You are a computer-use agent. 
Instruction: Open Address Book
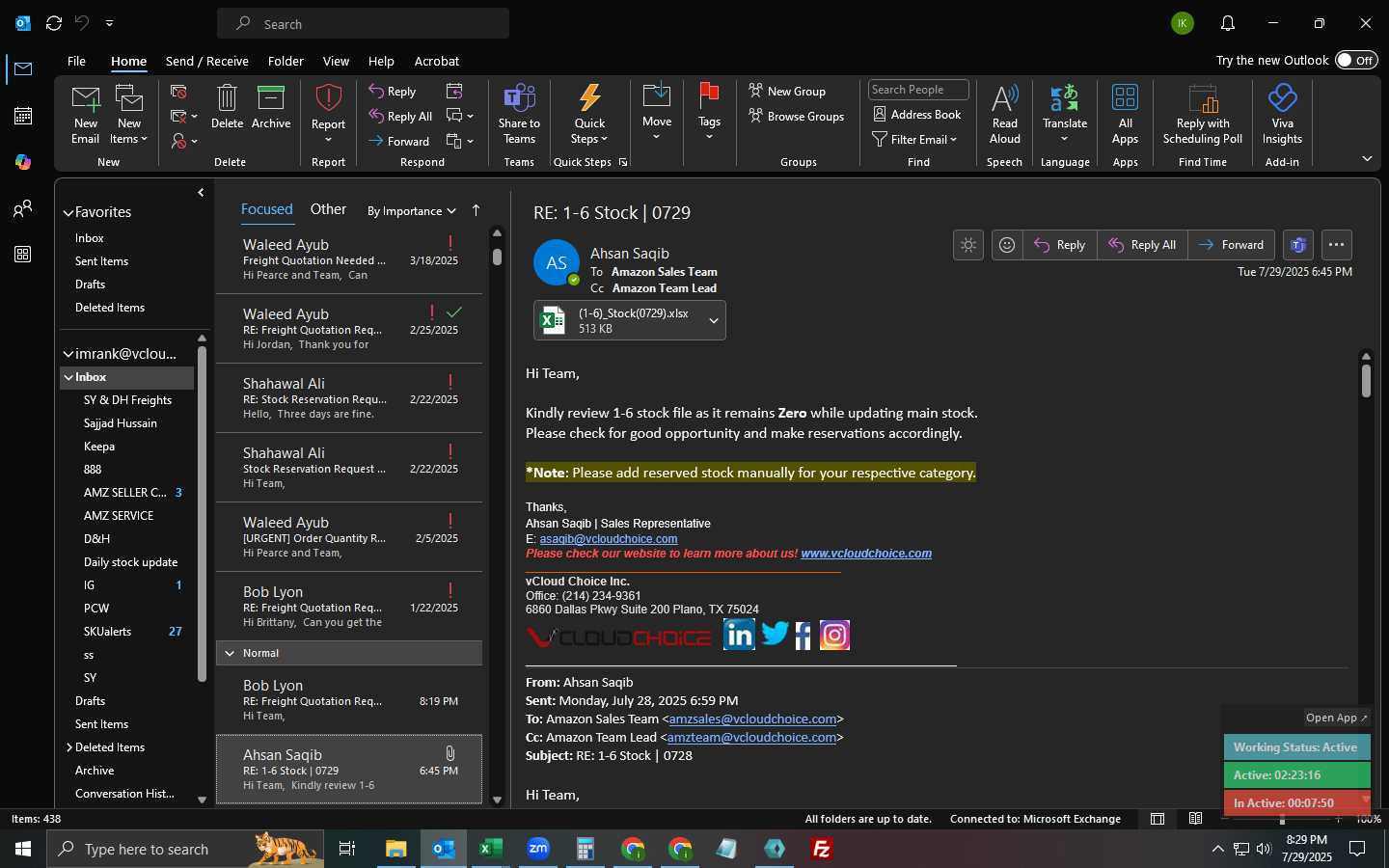click(917, 115)
